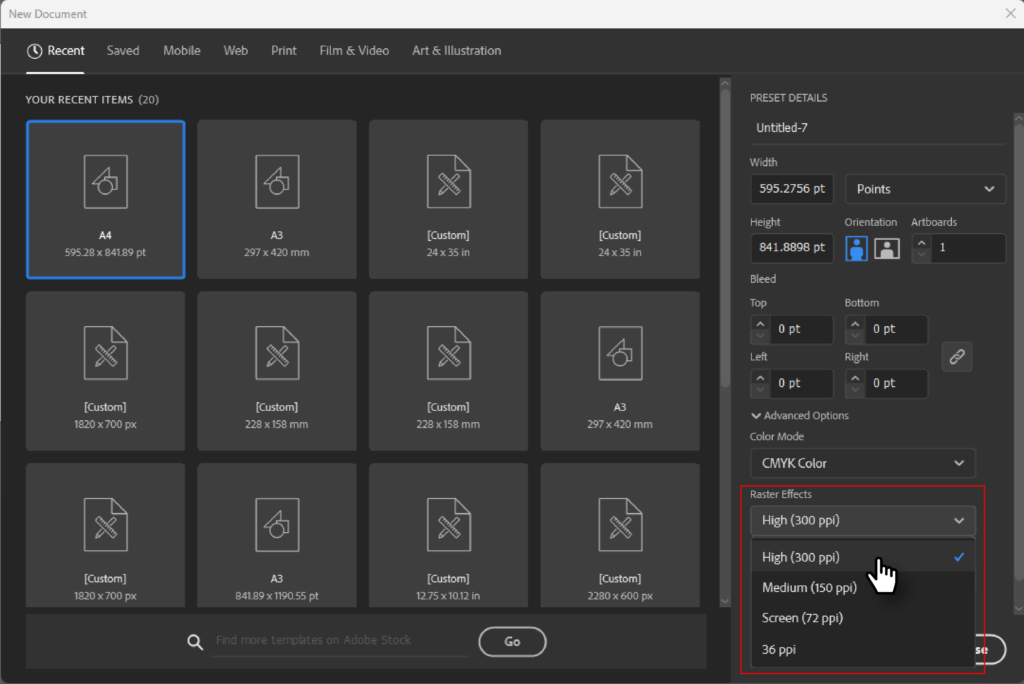Click the Top bleed 0 pt field
Screen dimensions: 1024x684
point(801,329)
